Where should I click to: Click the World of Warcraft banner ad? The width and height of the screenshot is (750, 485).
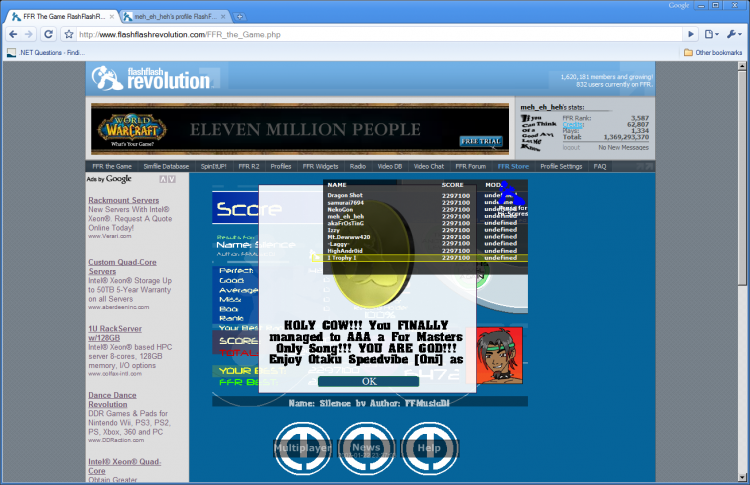point(300,129)
